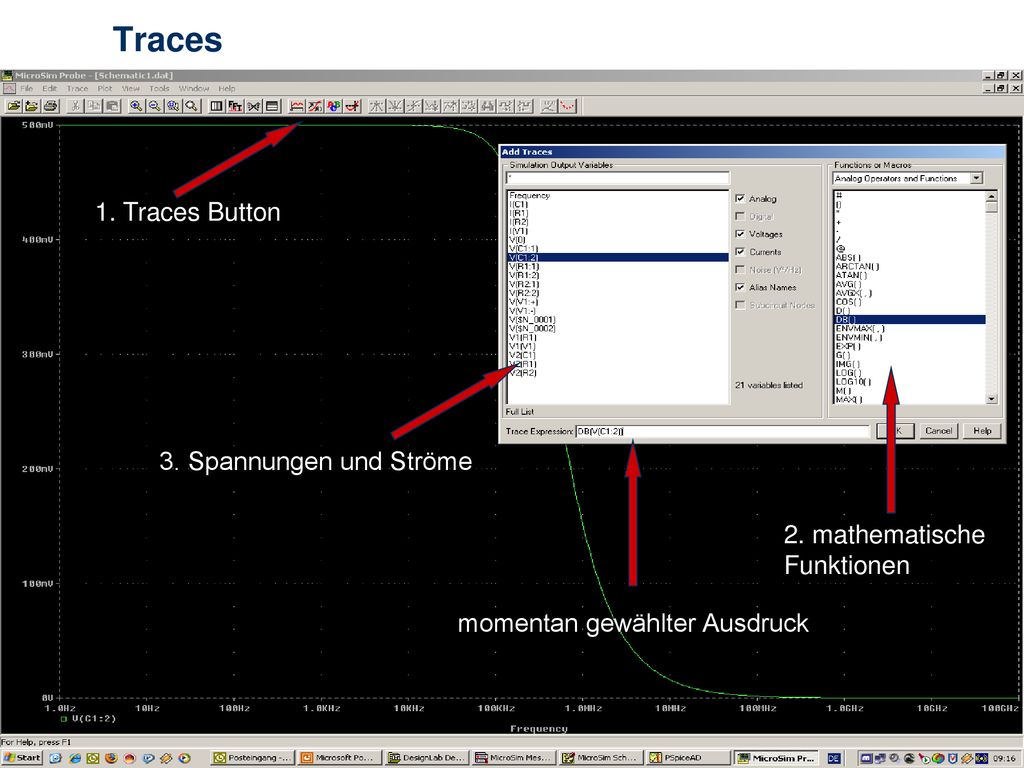Toggle the Currents checkbox
The height and width of the screenshot is (768, 1024).
point(740,251)
